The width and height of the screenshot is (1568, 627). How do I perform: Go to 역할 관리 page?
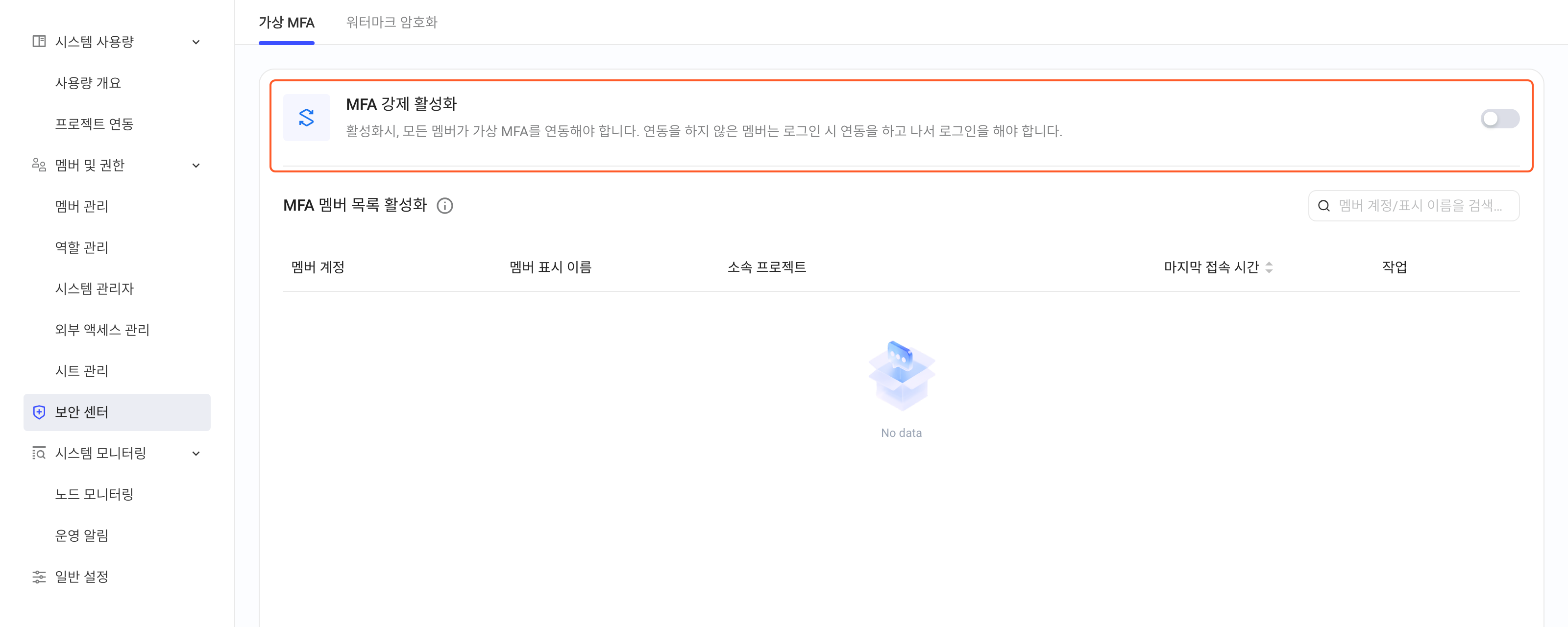pyautogui.click(x=81, y=247)
